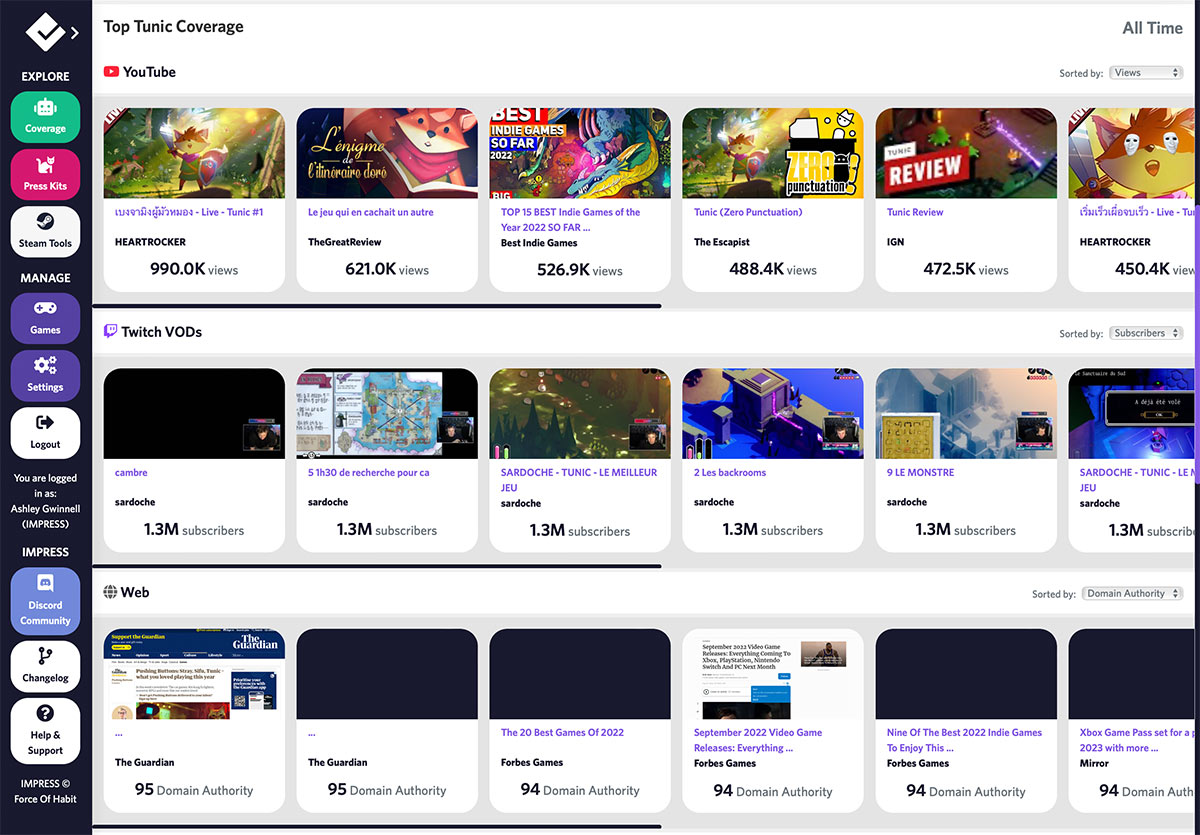
Task: Click the YouTube section icon
Action: click(x=112, y=71)
